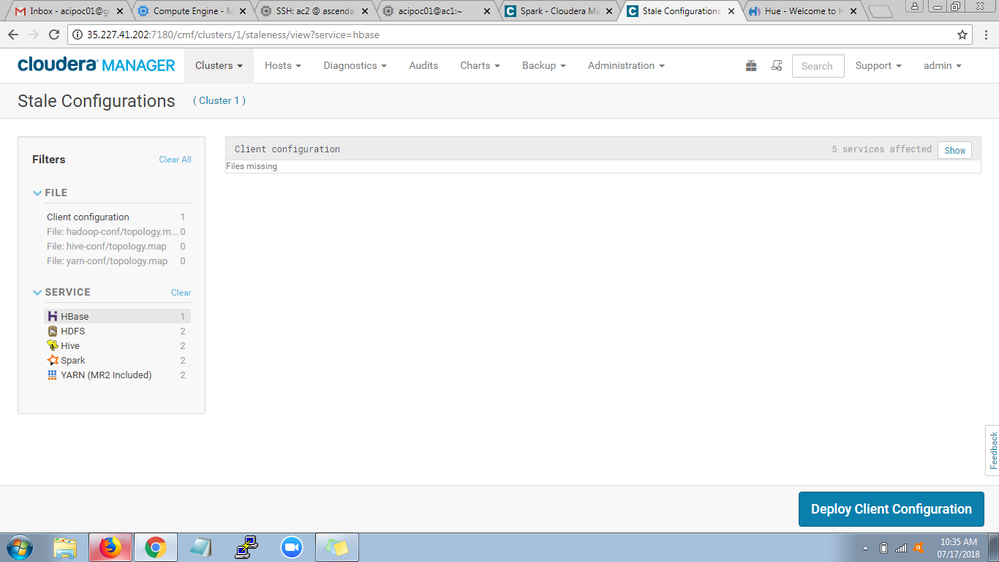Open the Hosts dropdown menu
999x562 pixels.
click(283, 66)
